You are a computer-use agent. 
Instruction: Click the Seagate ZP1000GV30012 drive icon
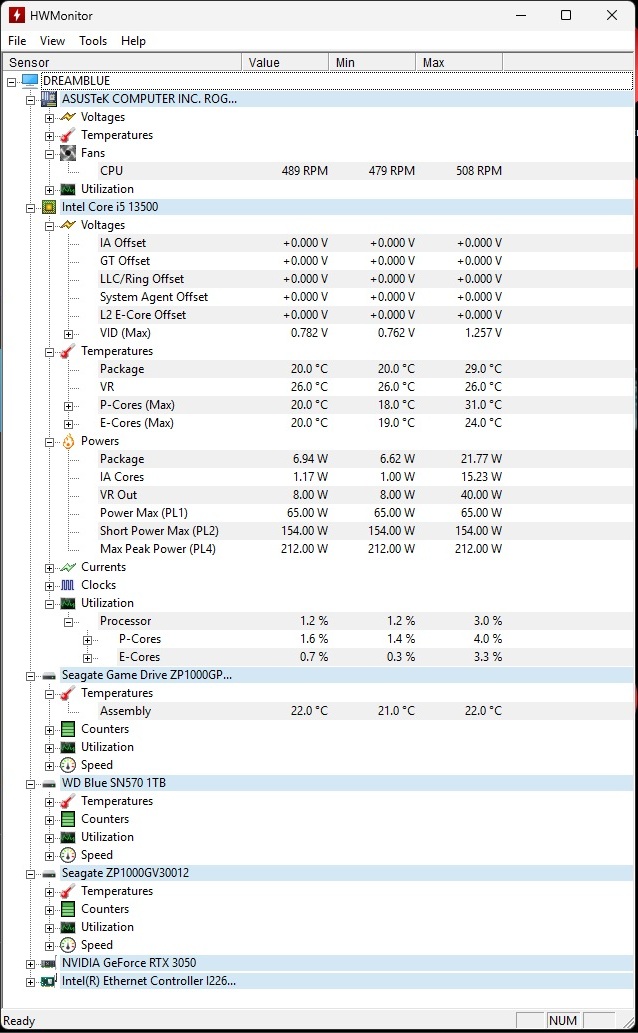click(49, 874)
